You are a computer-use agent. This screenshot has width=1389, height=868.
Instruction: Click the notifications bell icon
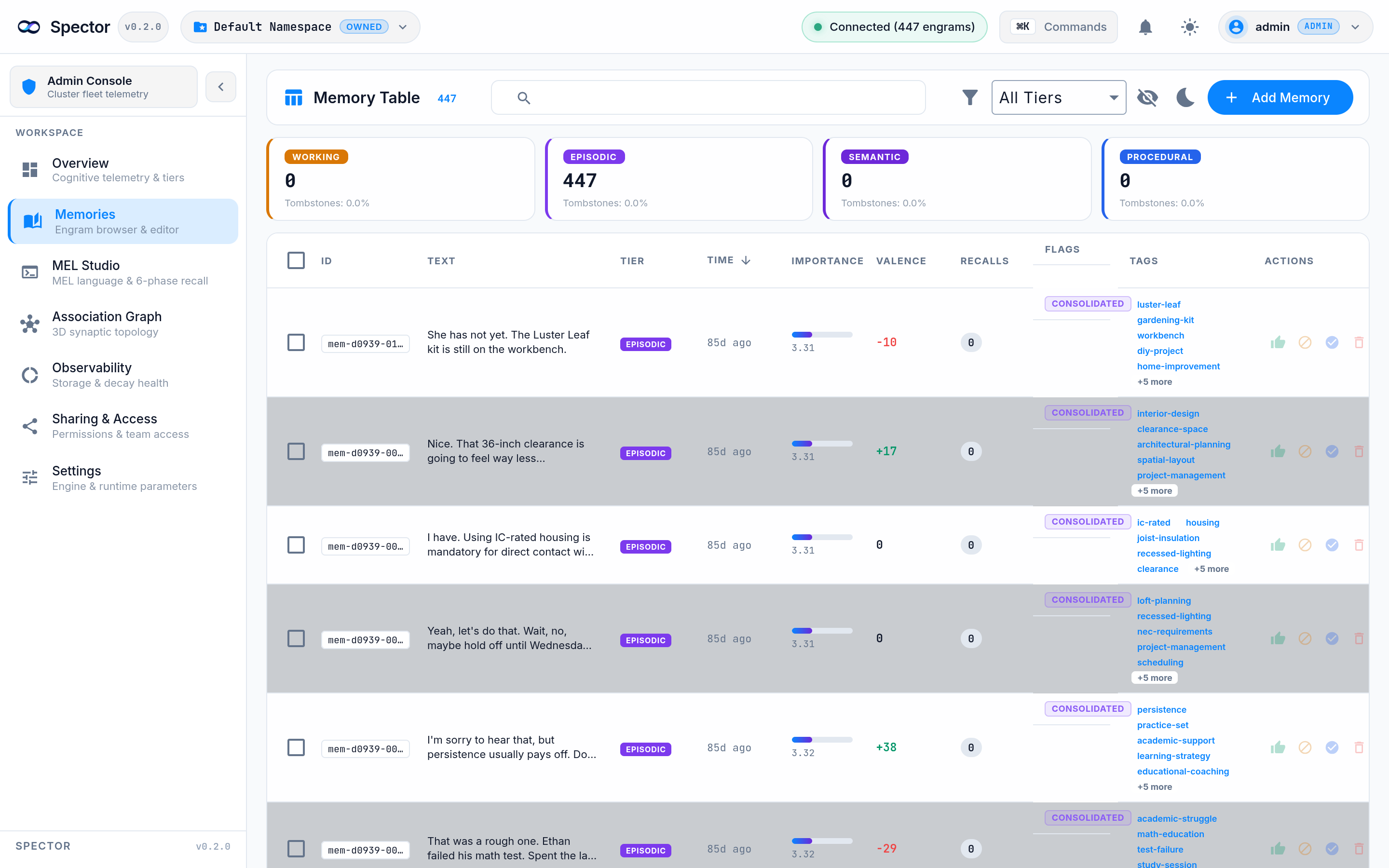[x=1145, y=27]
